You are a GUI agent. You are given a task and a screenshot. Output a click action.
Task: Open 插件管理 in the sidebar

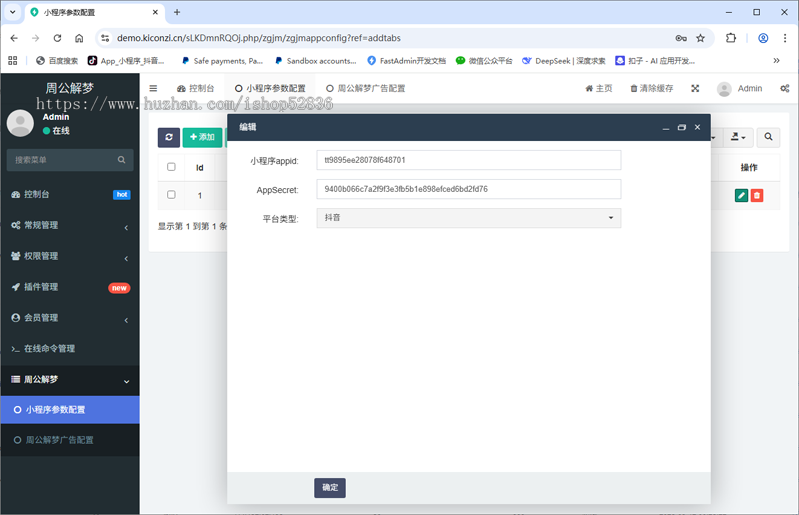pos(70,287)
